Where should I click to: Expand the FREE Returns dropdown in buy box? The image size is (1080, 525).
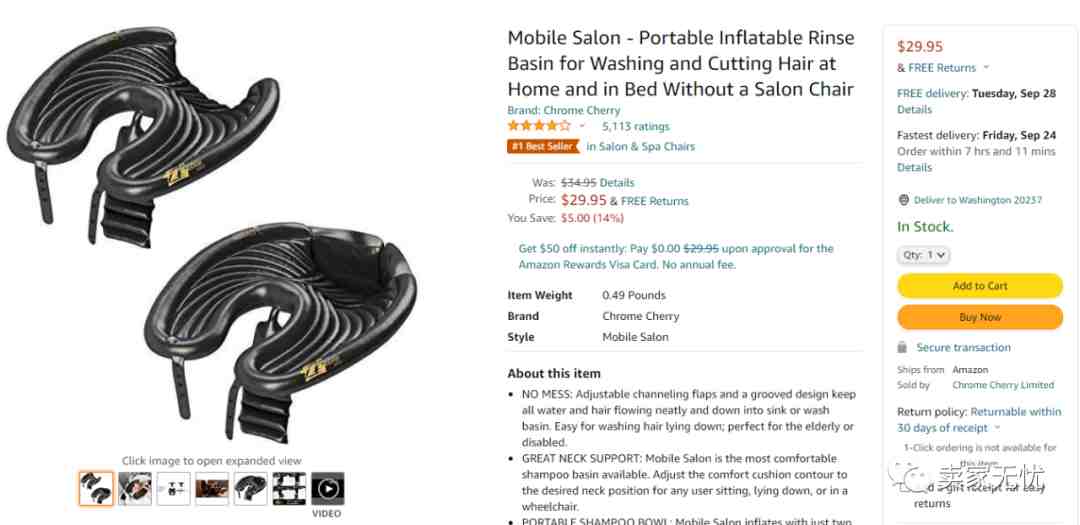(986, 68)
